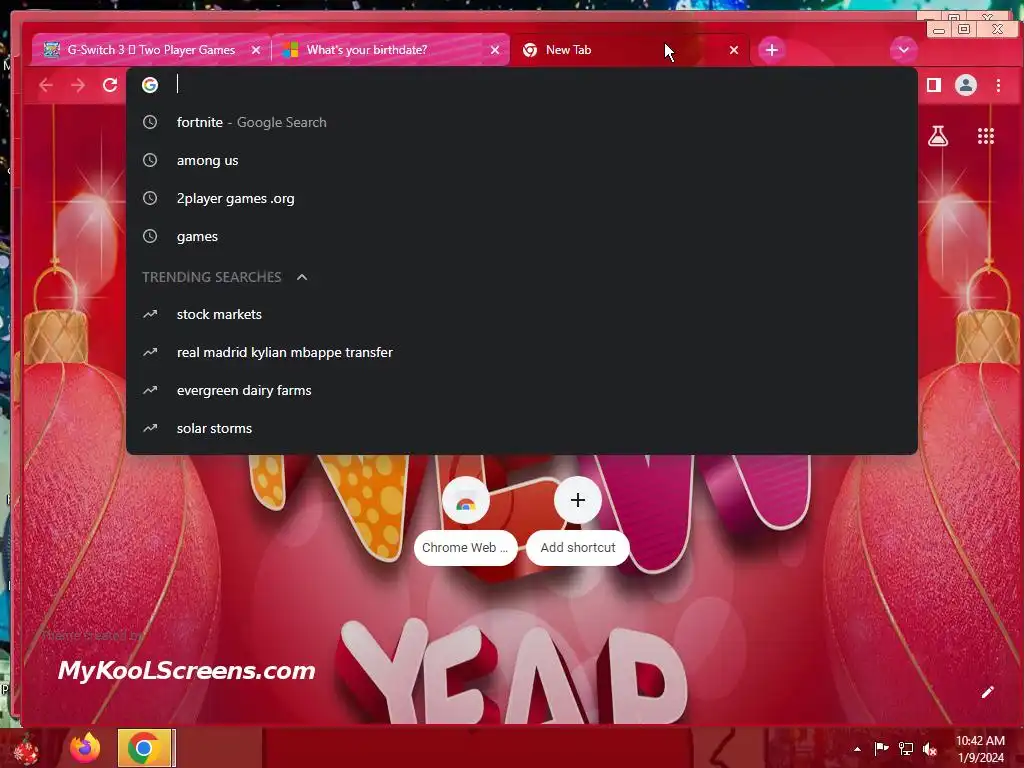Minimize the front Chrome window
1024x768 pixels.
(939, 30)
